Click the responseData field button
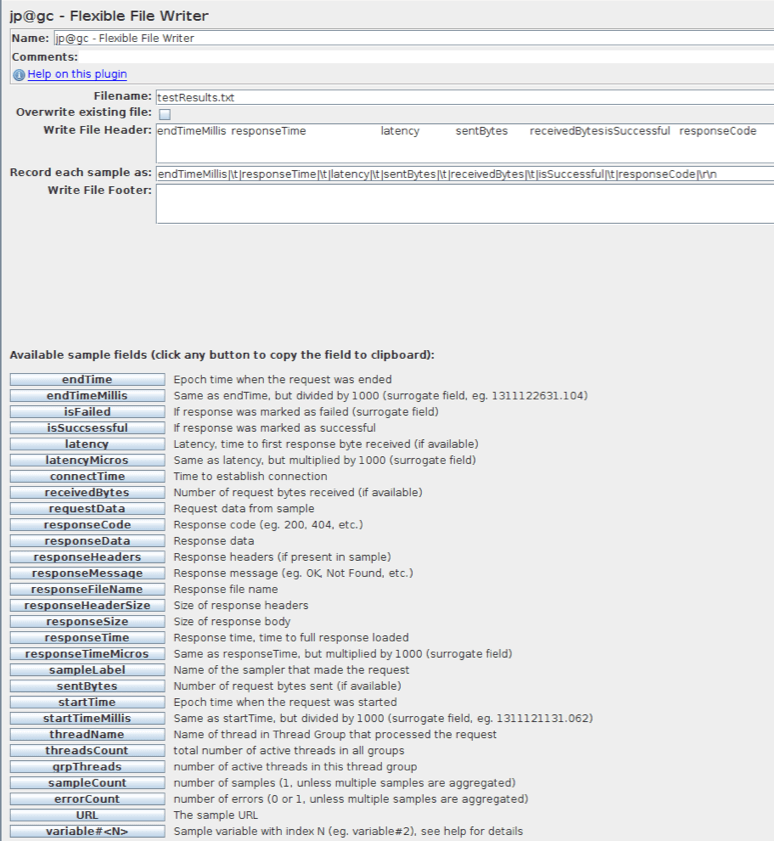 pyautogui.click(x=87, y=541)
